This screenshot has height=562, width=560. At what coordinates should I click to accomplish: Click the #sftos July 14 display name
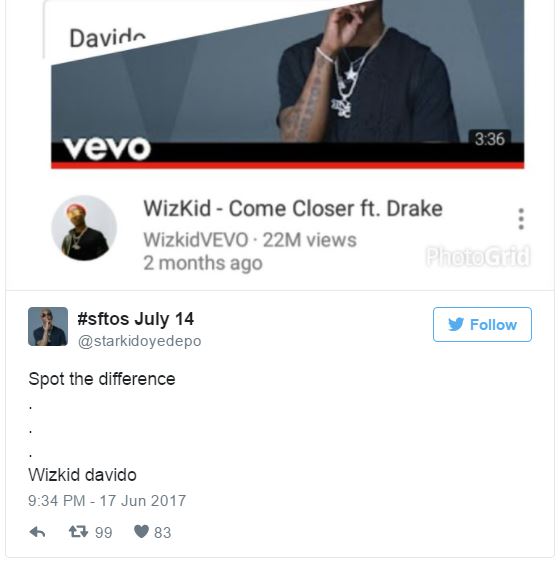coord(136,319)
